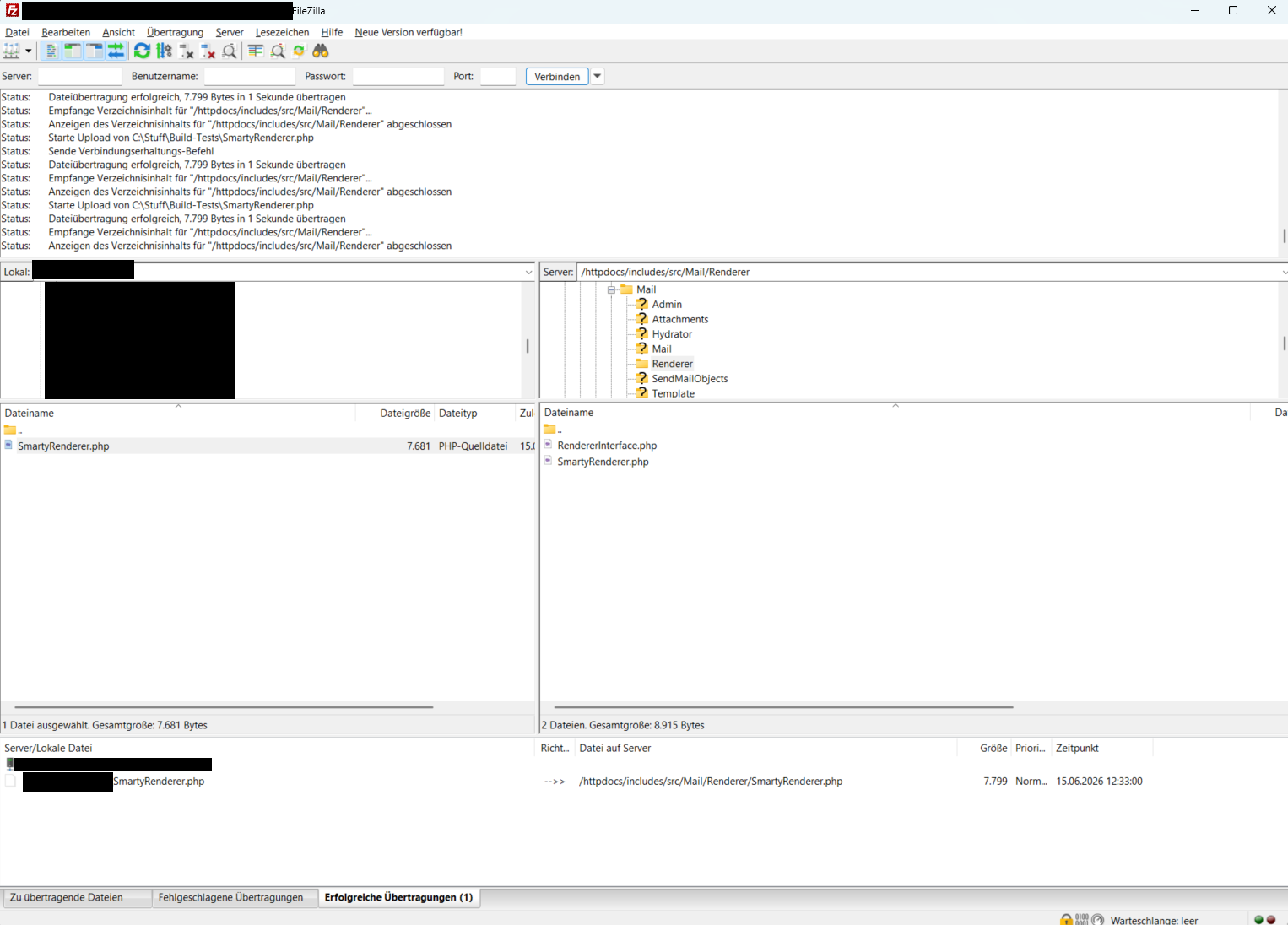Select the Template folder in remote tree

coord(673,393)
